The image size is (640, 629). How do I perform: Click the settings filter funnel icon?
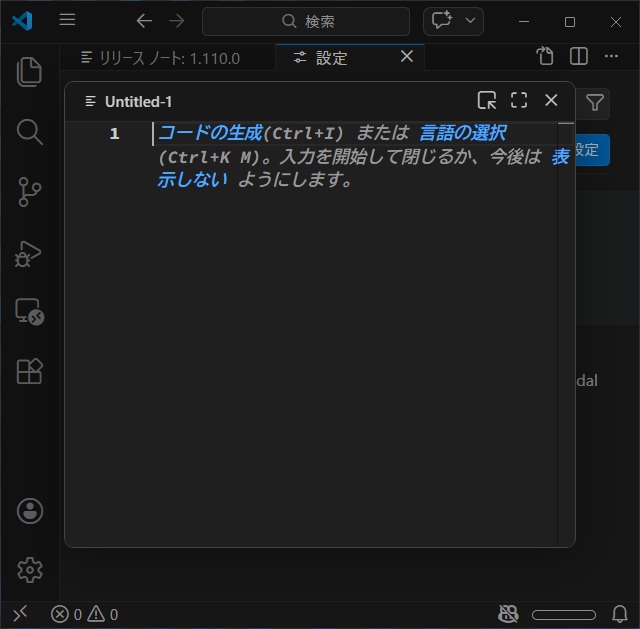pos(595,102)
